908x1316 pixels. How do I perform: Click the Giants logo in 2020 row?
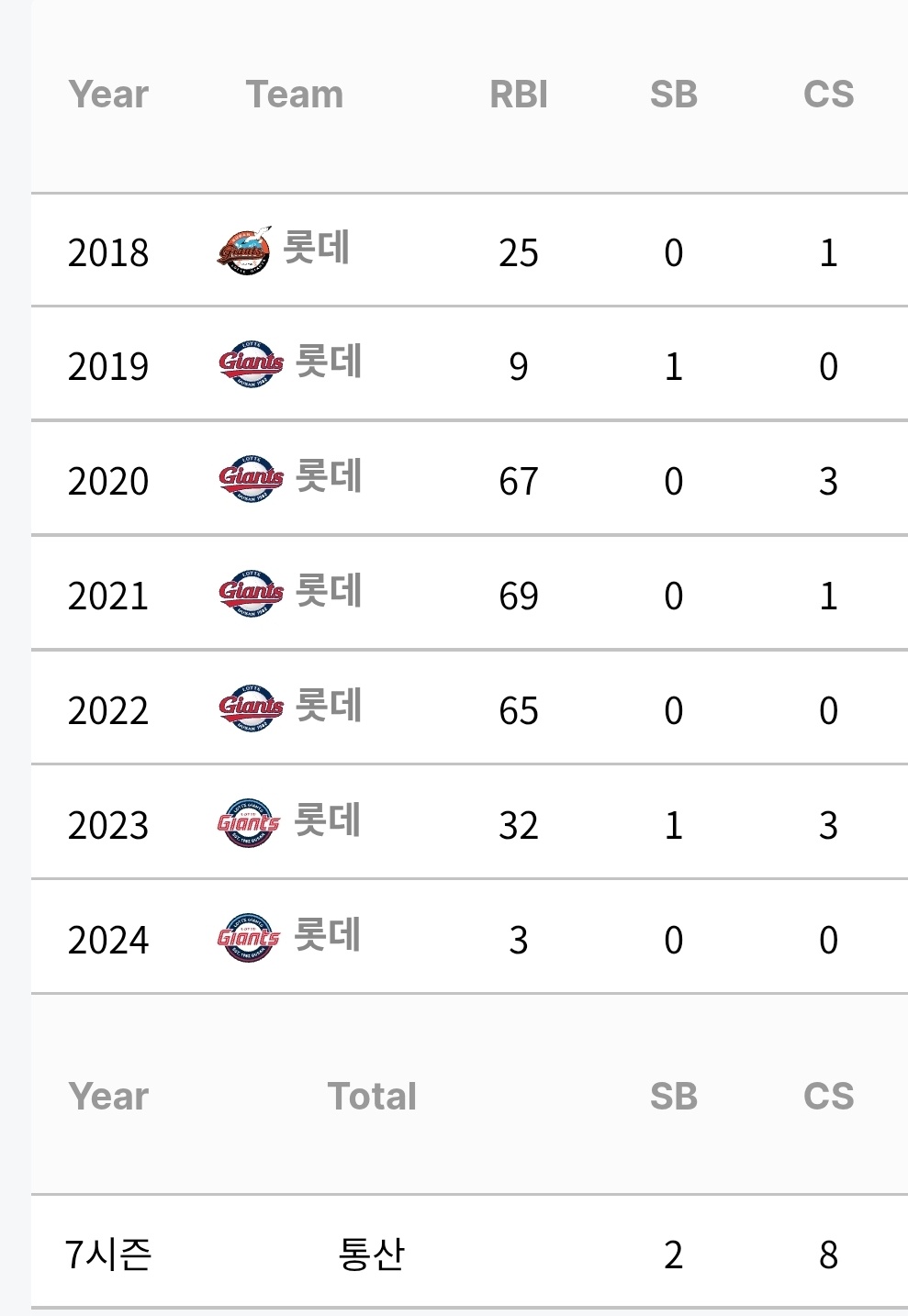coord(251,478)
